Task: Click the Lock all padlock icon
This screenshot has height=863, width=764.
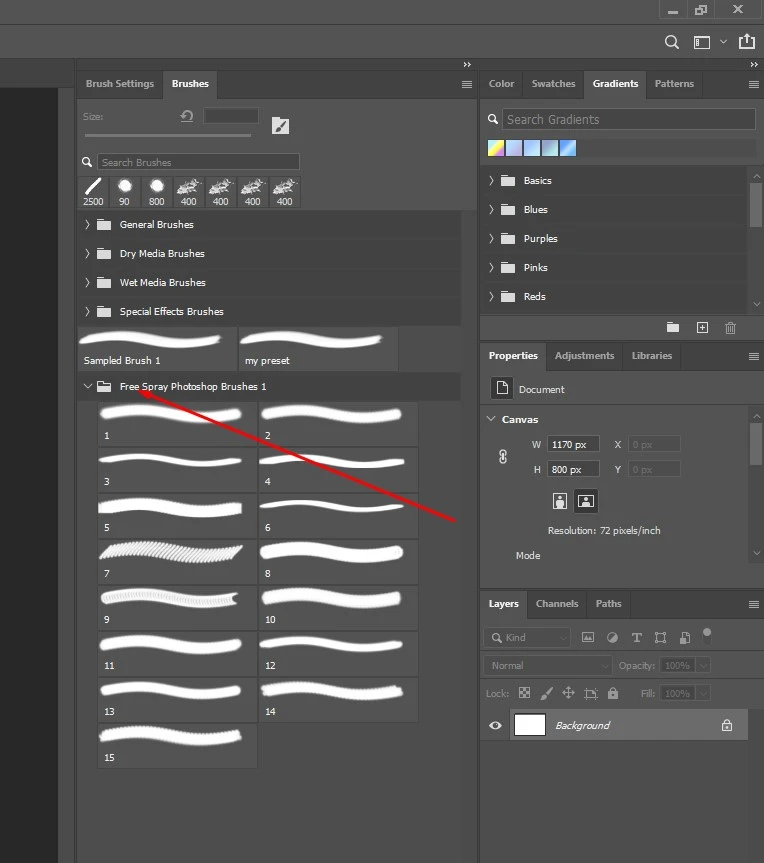Action: pyautogui.click(x=613, y=693)
